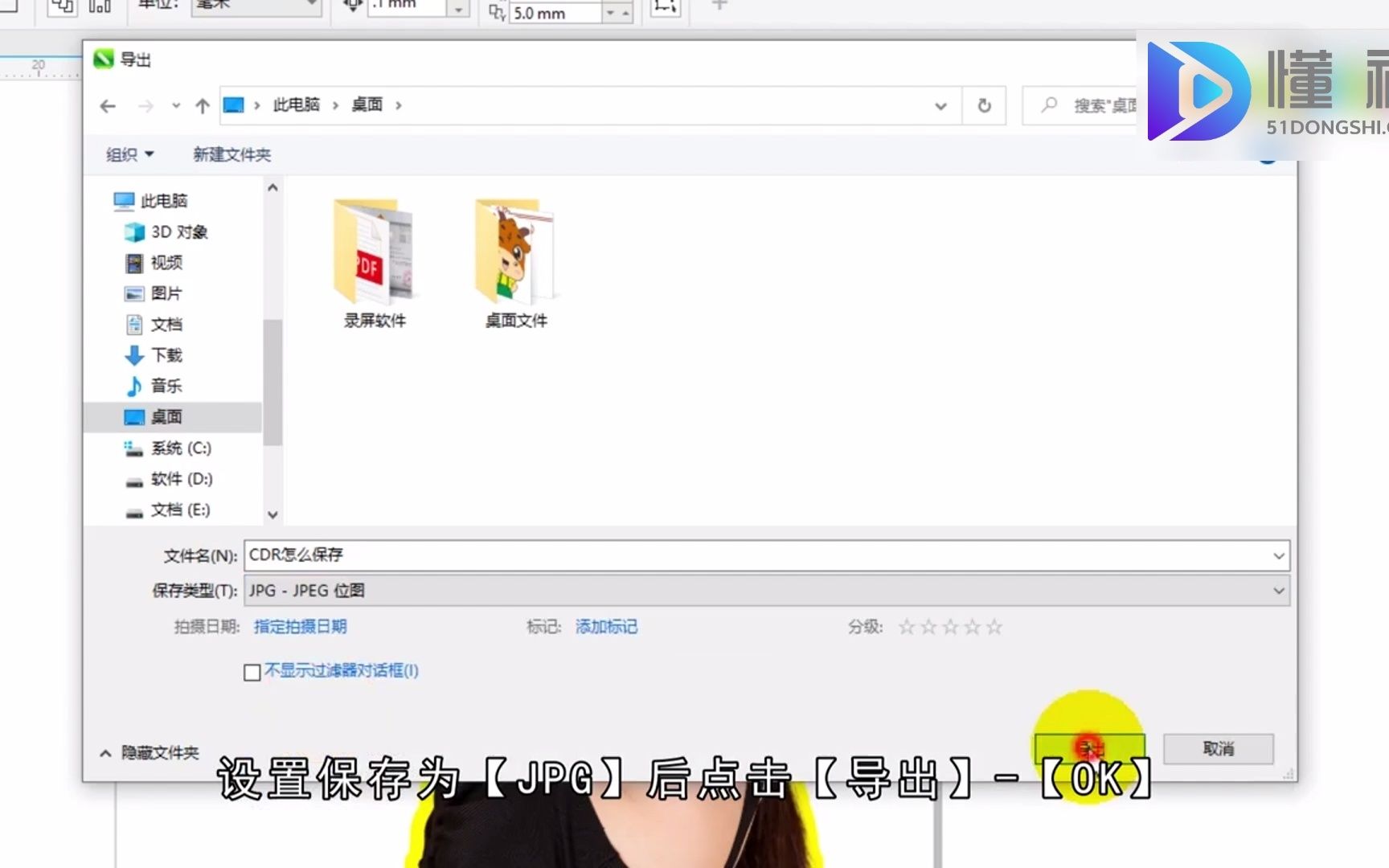This screenshot has height=868, width=1389.
Task: Navigate up one folder level
Action: click(x=201, y=105)
